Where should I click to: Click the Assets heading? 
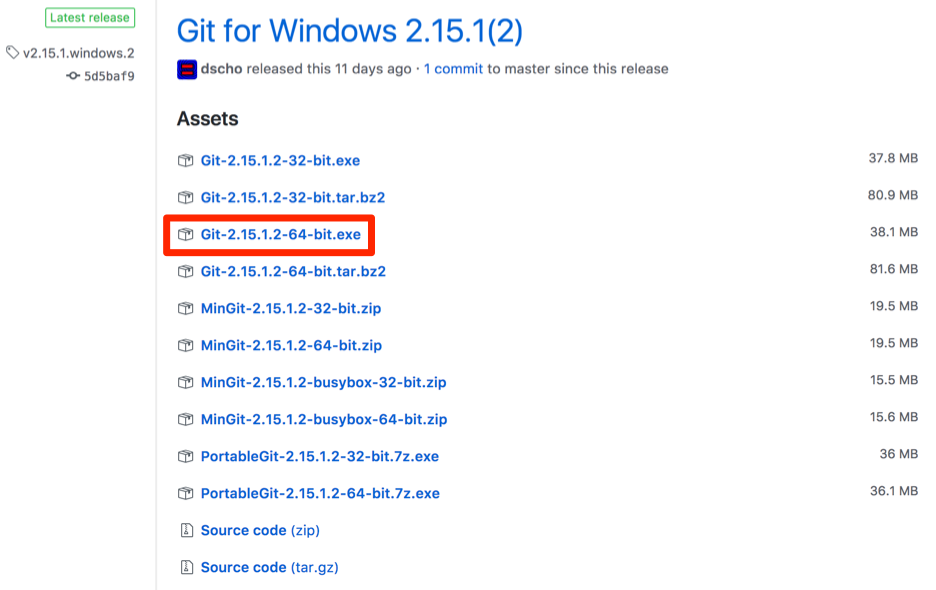click(x=208, y=119)
